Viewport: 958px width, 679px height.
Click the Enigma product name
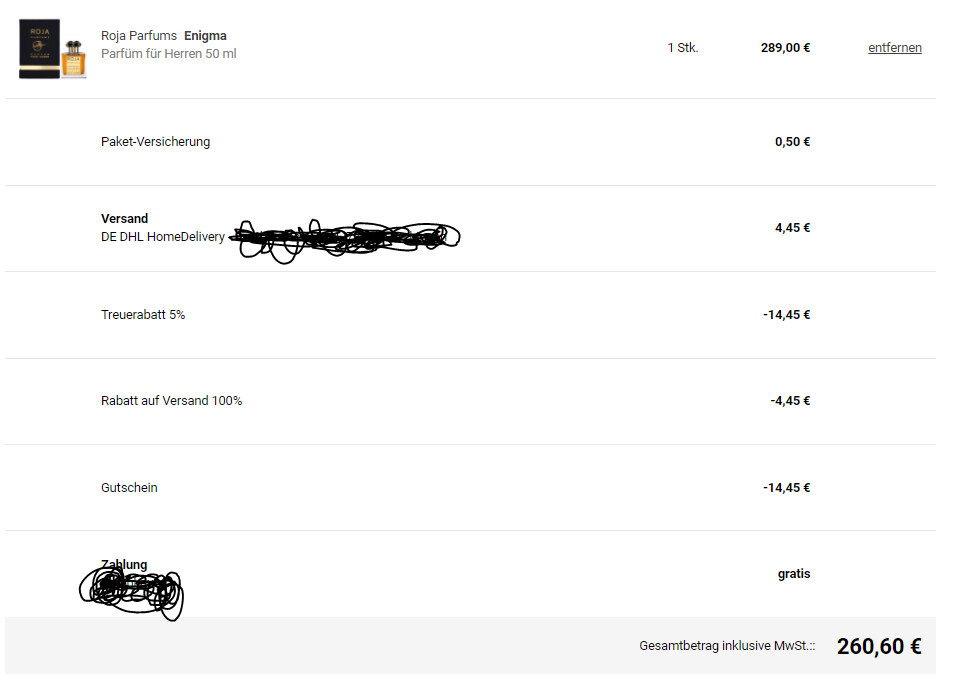pyautogui.click(x=205, y=35)
